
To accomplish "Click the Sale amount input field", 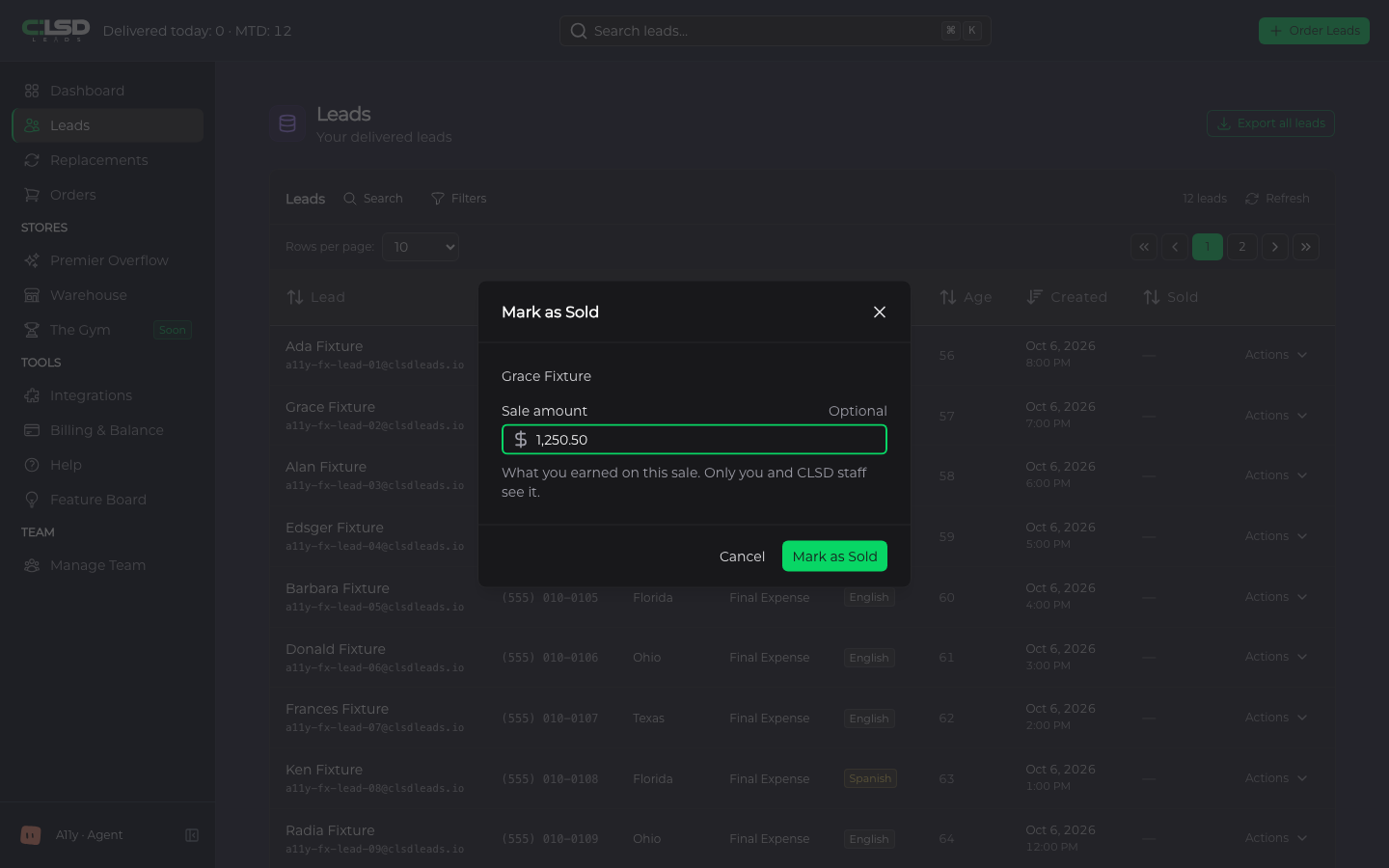I will coord(694,440).
